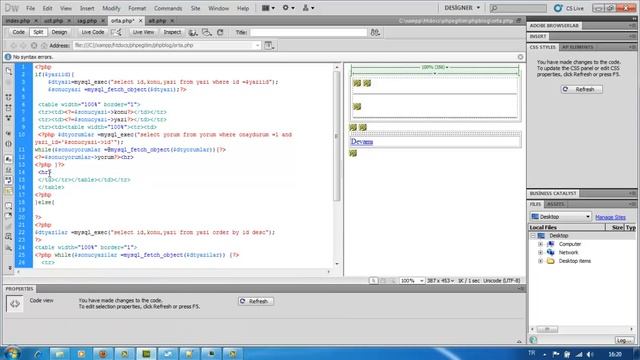Click the Stop loading icon in address bar
640x360 pixels.
pos(34,46)
